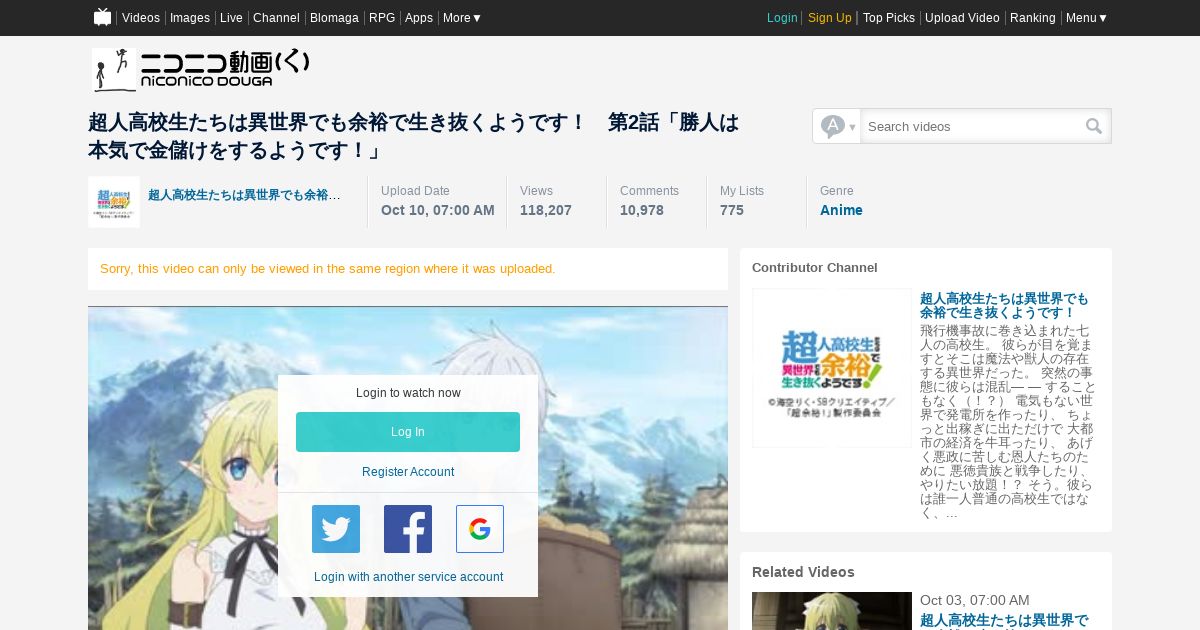Viewport: 1200px width, 630px height.
Task: Sign in with Twitter icon
Action: (336, 529)
